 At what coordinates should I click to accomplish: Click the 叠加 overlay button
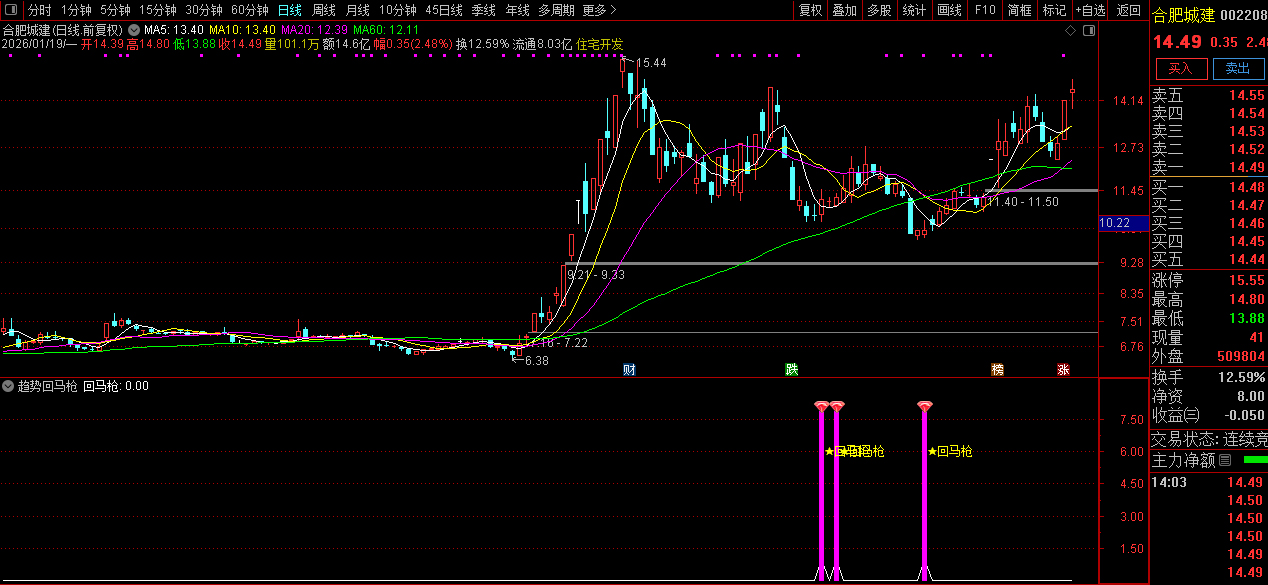(x=845, y=10)
